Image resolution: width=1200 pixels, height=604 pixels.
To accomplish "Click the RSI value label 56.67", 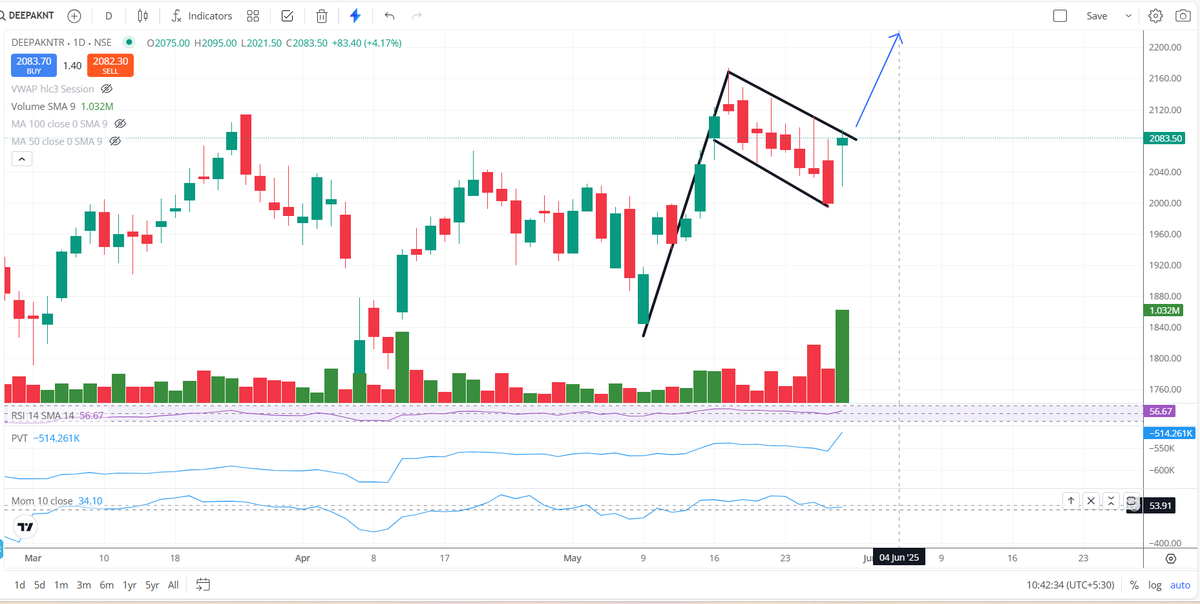I will click(1160, 411).
